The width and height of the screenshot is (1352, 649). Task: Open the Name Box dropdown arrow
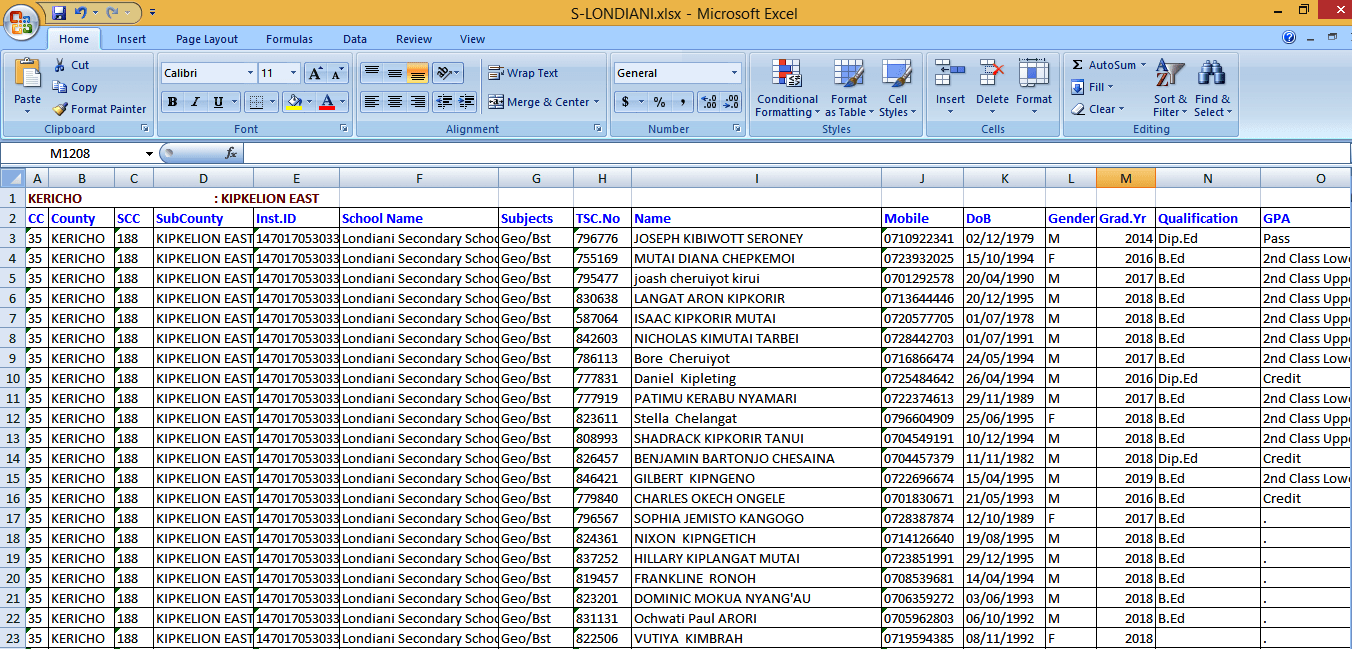[150, 153]
